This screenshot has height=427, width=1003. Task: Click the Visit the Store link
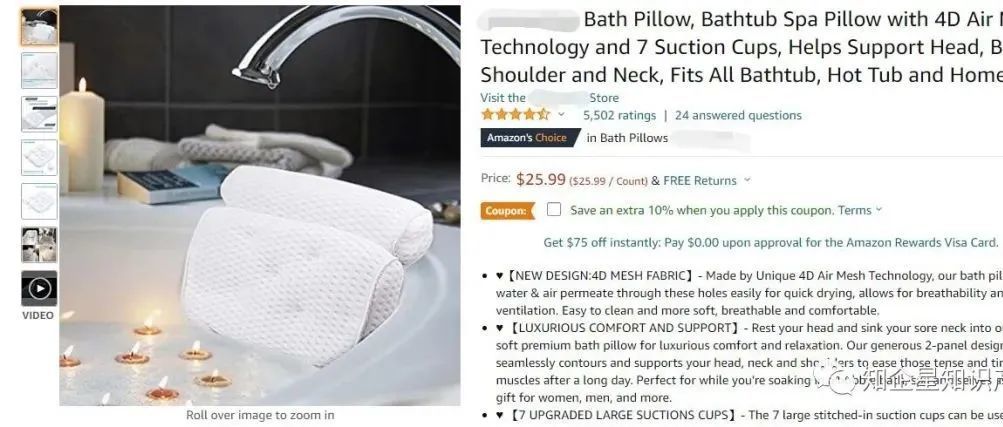pos(549,98)
